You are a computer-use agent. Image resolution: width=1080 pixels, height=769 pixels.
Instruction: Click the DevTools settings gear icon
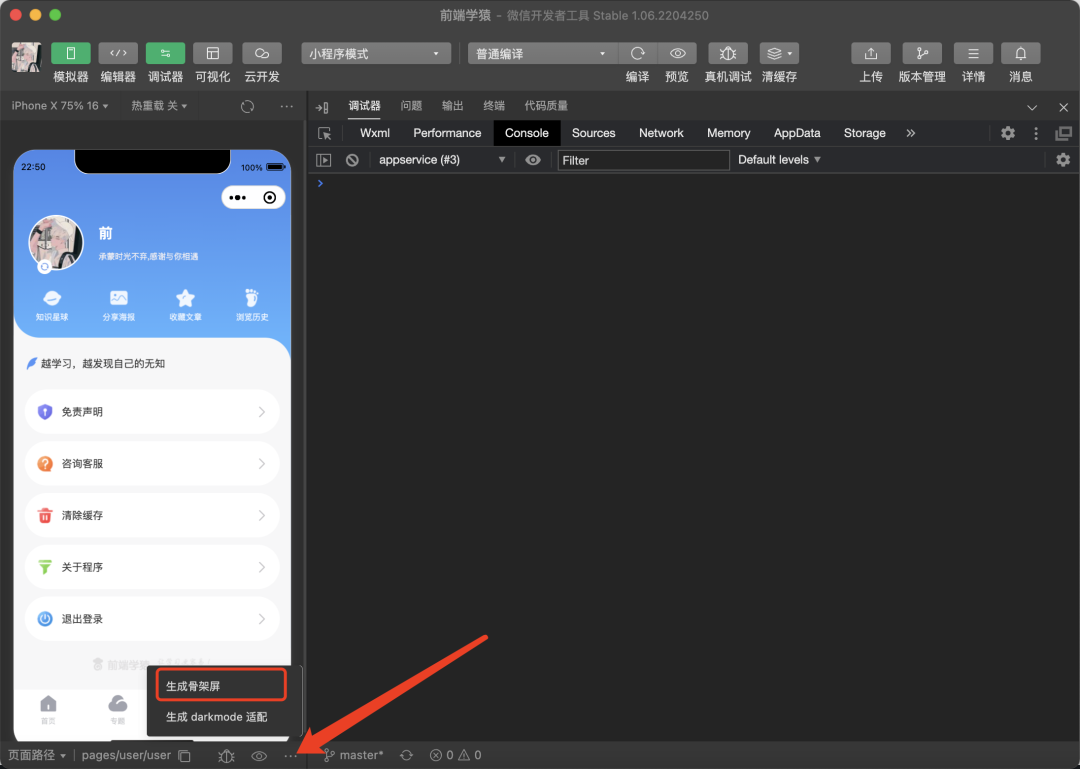(x=1008, y=133)
